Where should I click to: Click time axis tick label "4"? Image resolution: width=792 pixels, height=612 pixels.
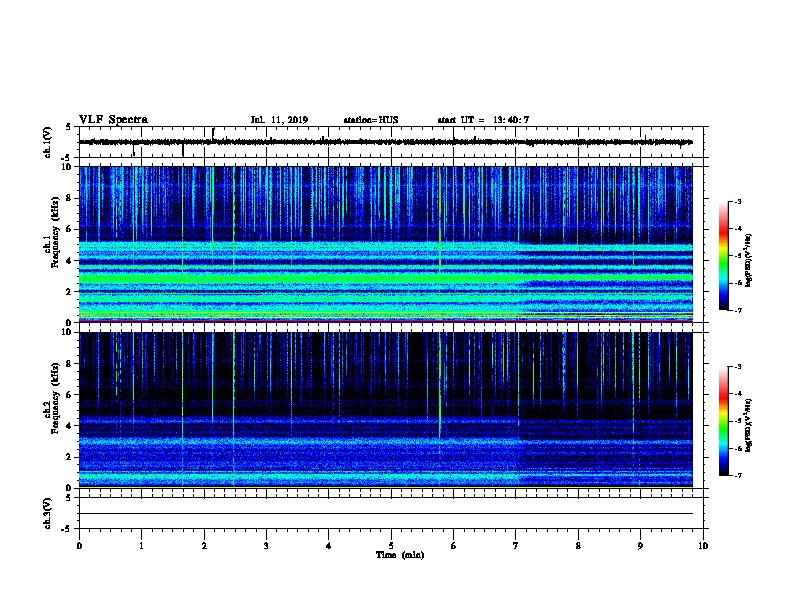(x=329, y=546)
